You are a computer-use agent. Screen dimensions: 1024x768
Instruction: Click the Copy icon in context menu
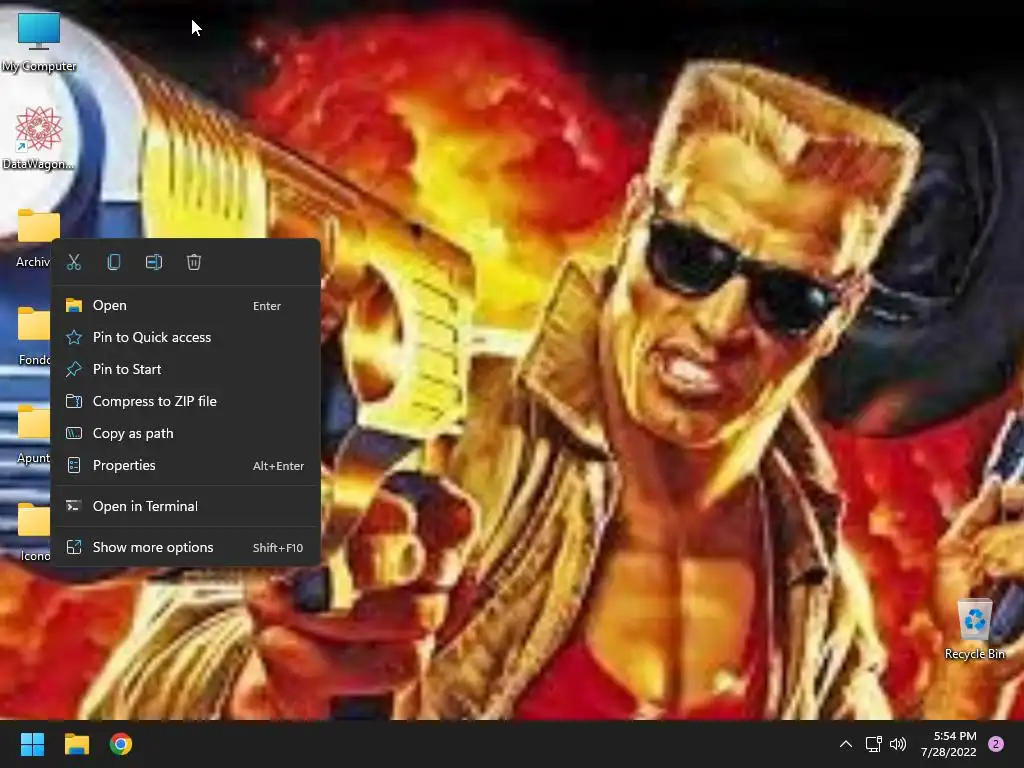[114, 262]
